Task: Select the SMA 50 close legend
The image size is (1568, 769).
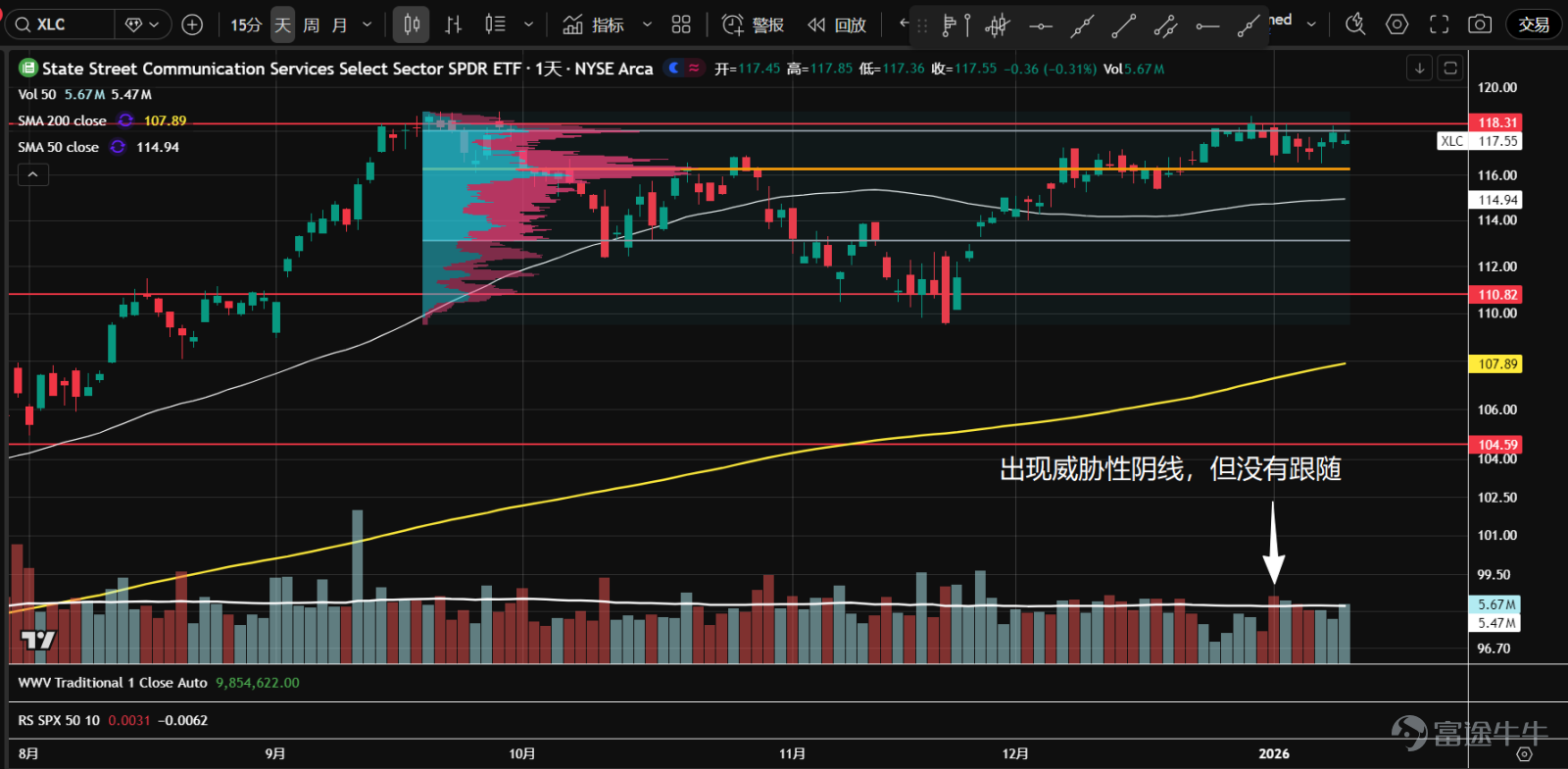Action: [58, 147]
